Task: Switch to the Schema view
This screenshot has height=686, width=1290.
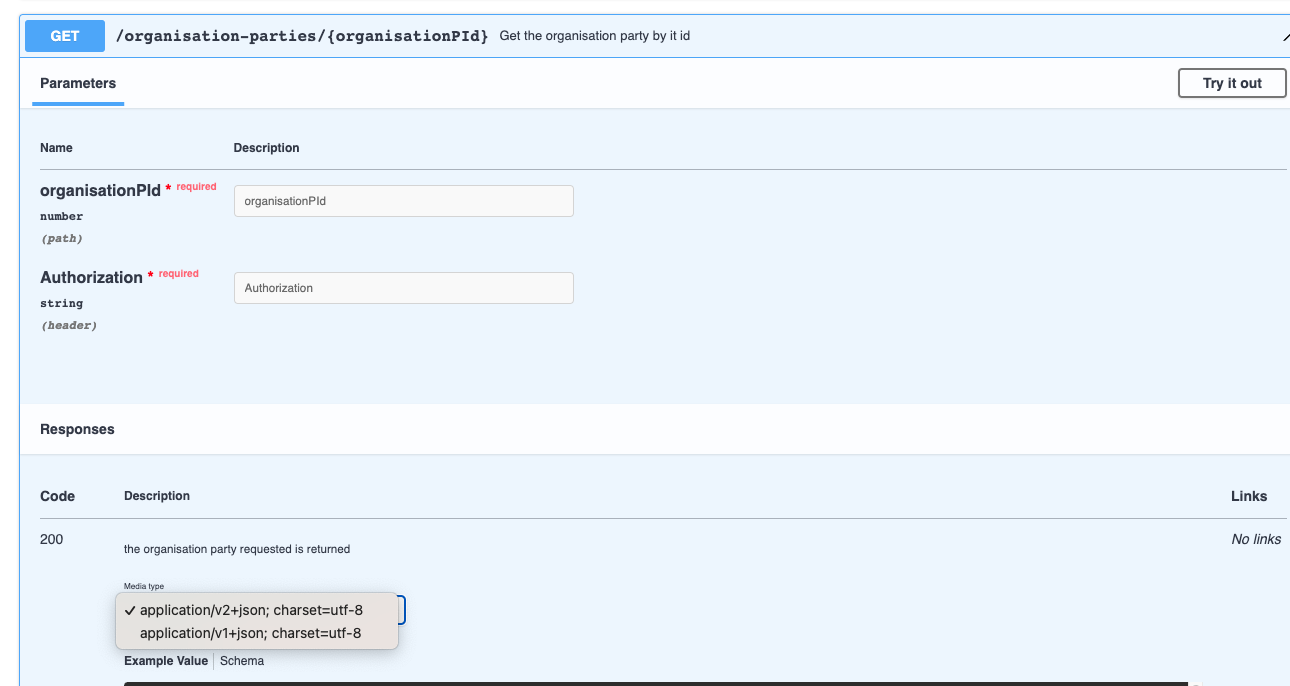Action: [242, 661]
